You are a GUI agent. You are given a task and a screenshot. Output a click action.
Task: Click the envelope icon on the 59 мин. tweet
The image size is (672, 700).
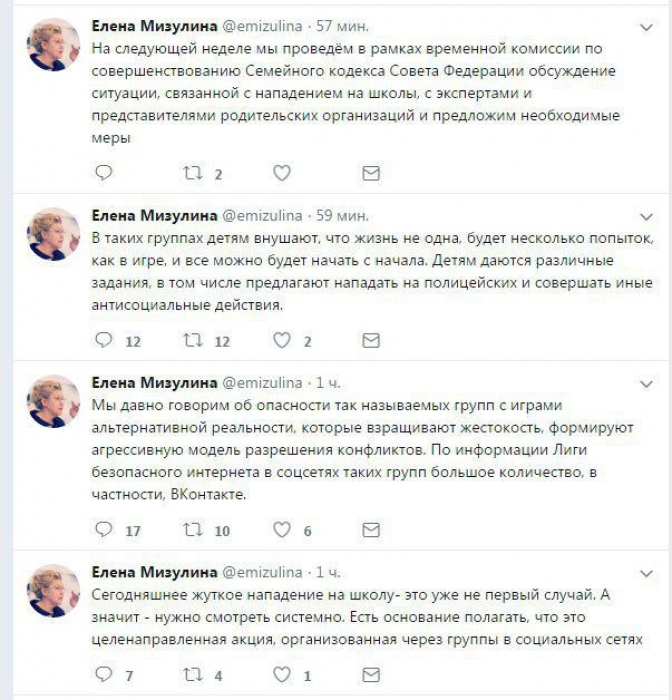pyautogui.click(x=371, y=341)
